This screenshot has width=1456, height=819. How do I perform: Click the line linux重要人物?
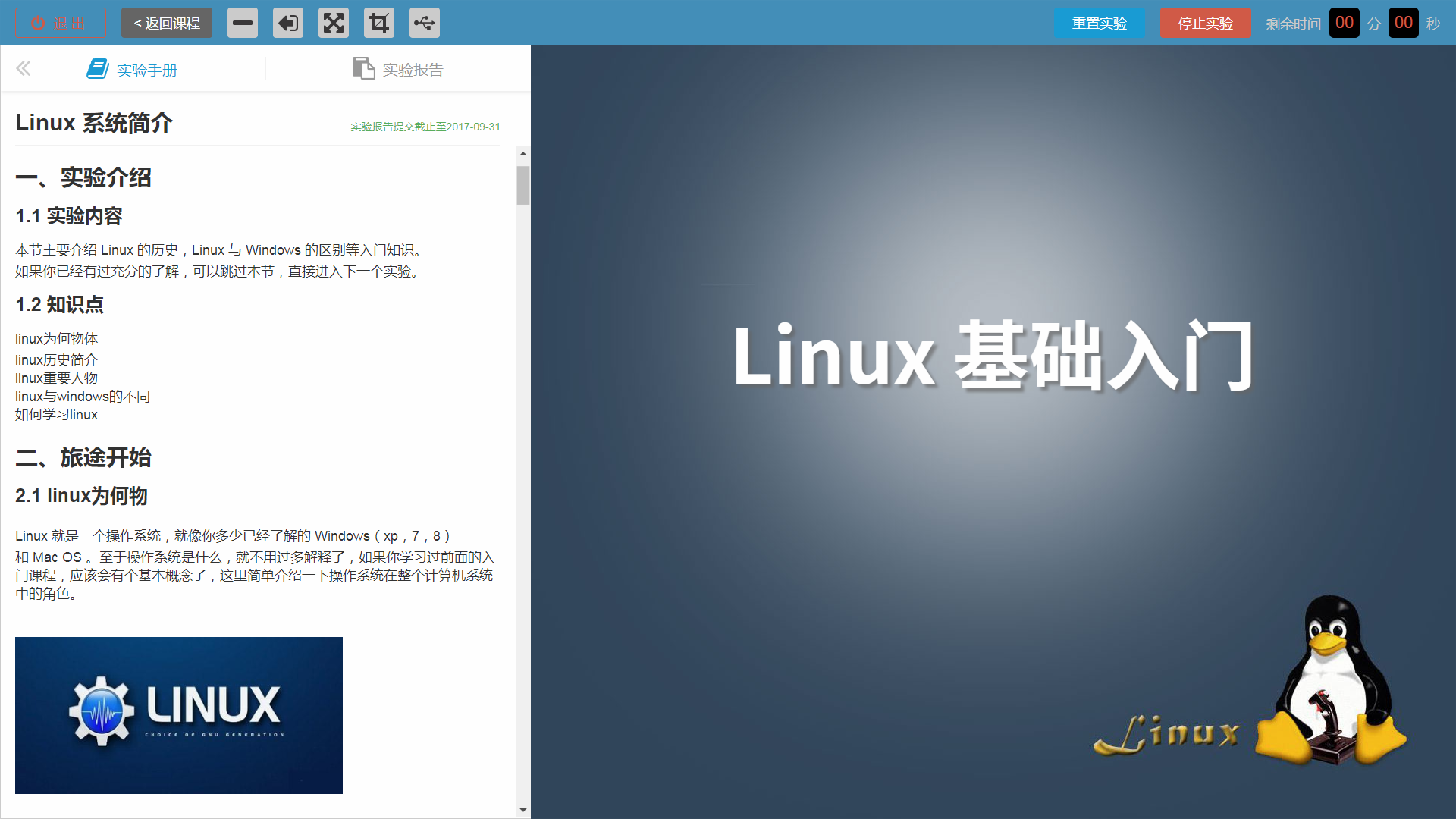[56, 378]
